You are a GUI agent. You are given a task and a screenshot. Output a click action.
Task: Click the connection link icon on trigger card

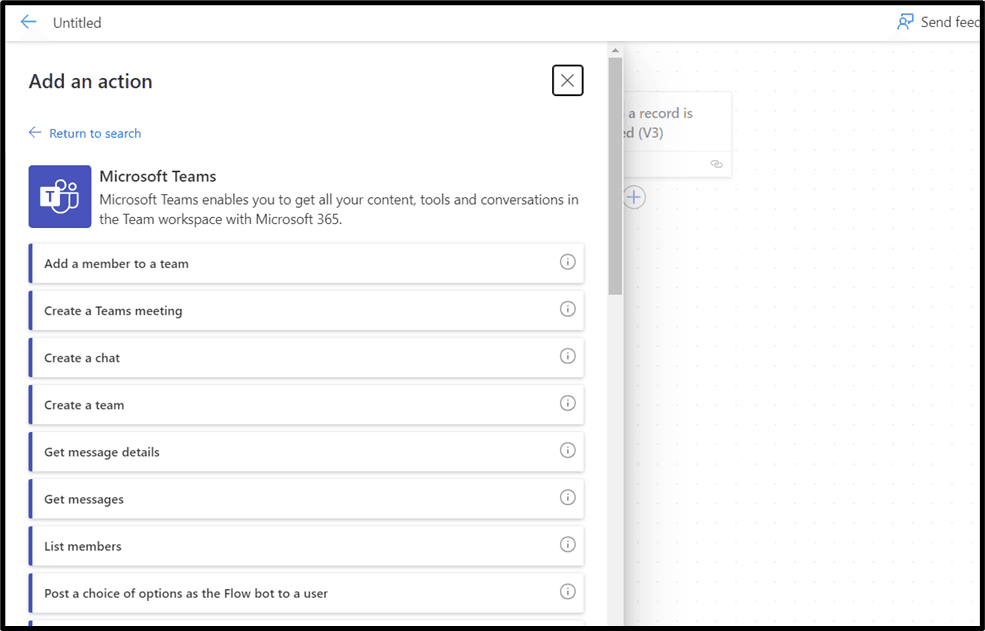716,164
